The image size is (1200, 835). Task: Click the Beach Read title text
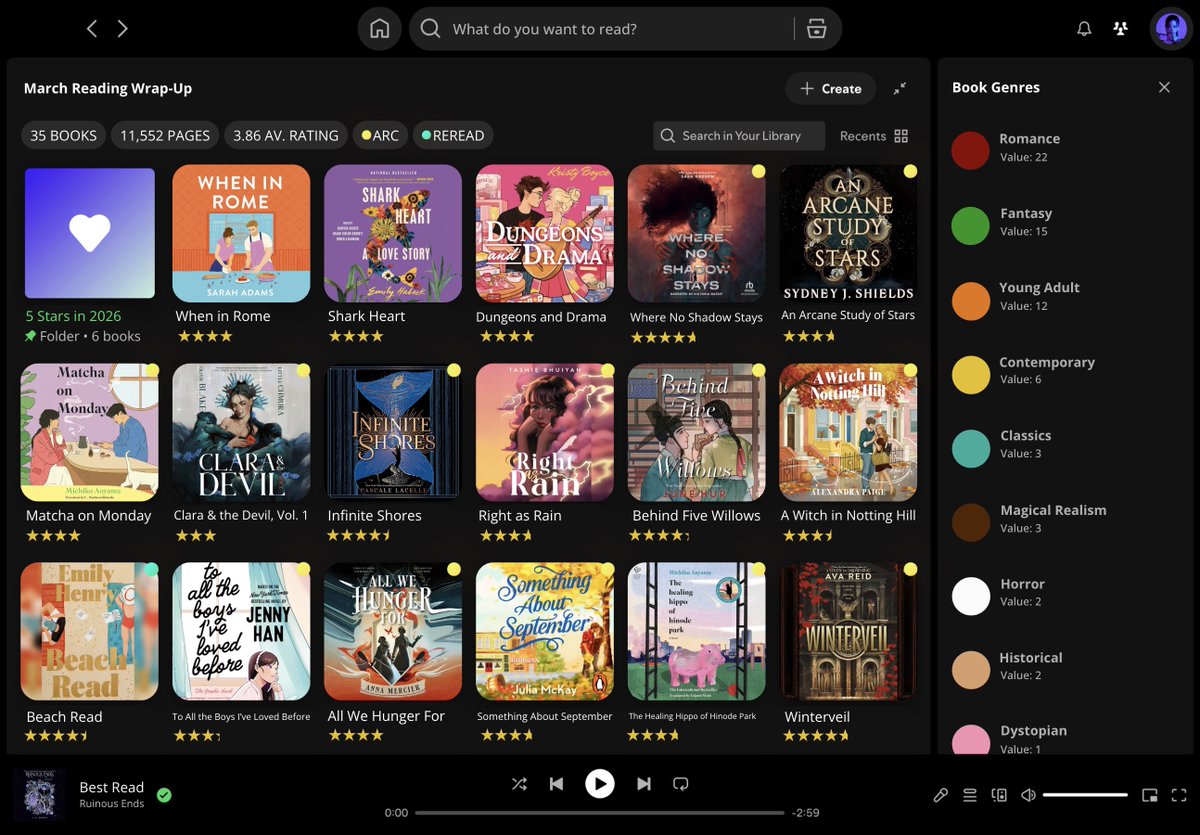tap(64, 717)
